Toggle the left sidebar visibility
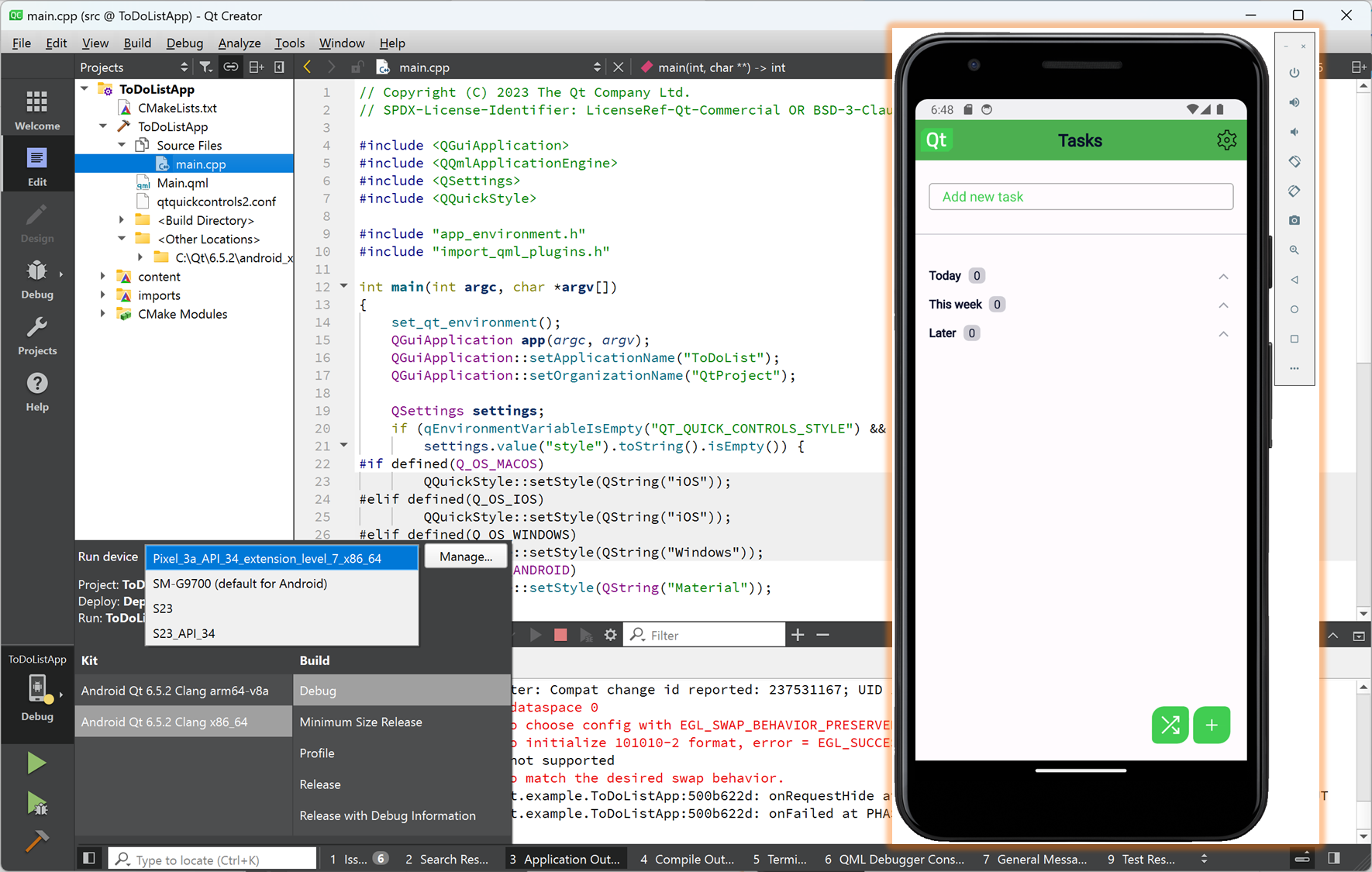This screenshot has width=1372, height=872. [x=89, y=858]
